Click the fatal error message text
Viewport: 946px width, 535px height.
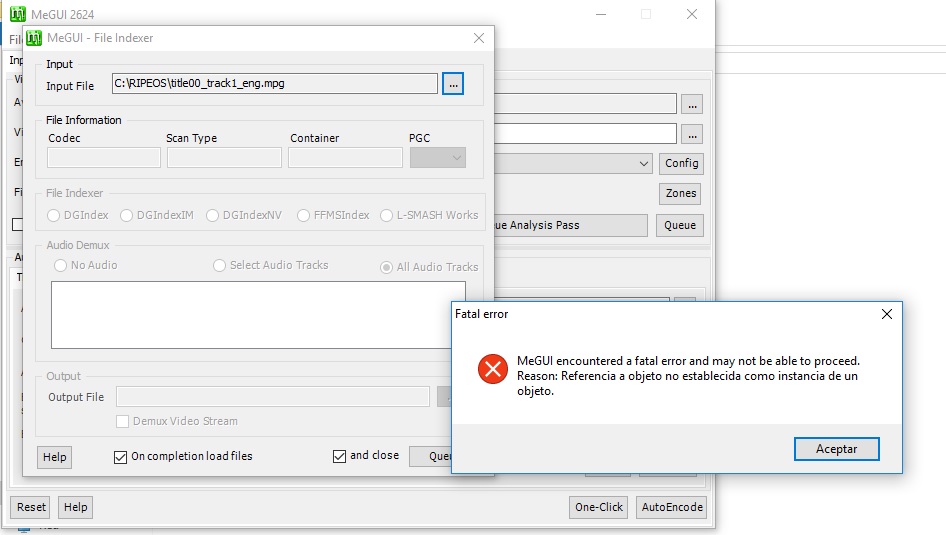pos(688,376)
